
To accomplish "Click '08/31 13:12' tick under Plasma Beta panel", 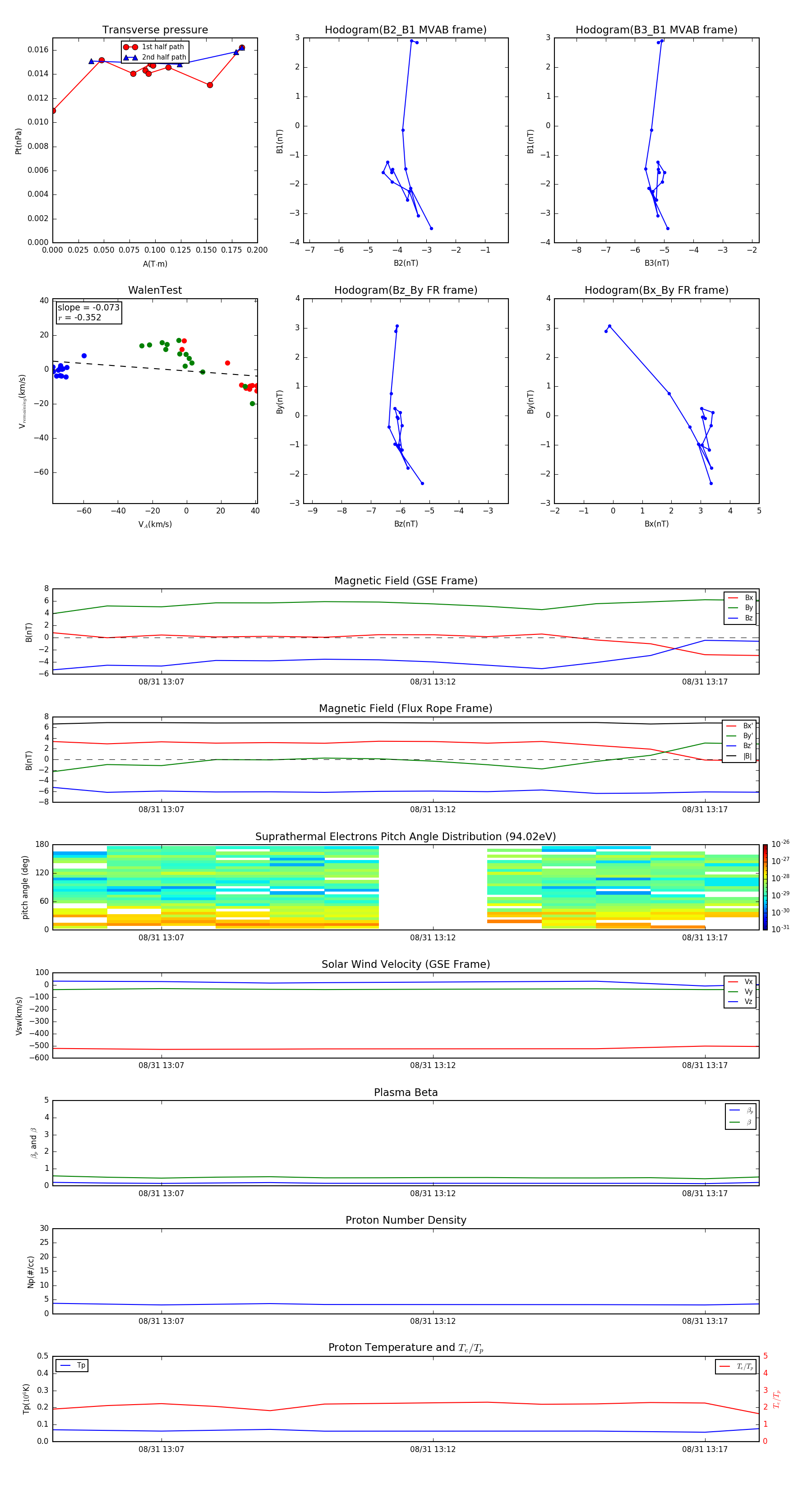I will (433, 1193).
